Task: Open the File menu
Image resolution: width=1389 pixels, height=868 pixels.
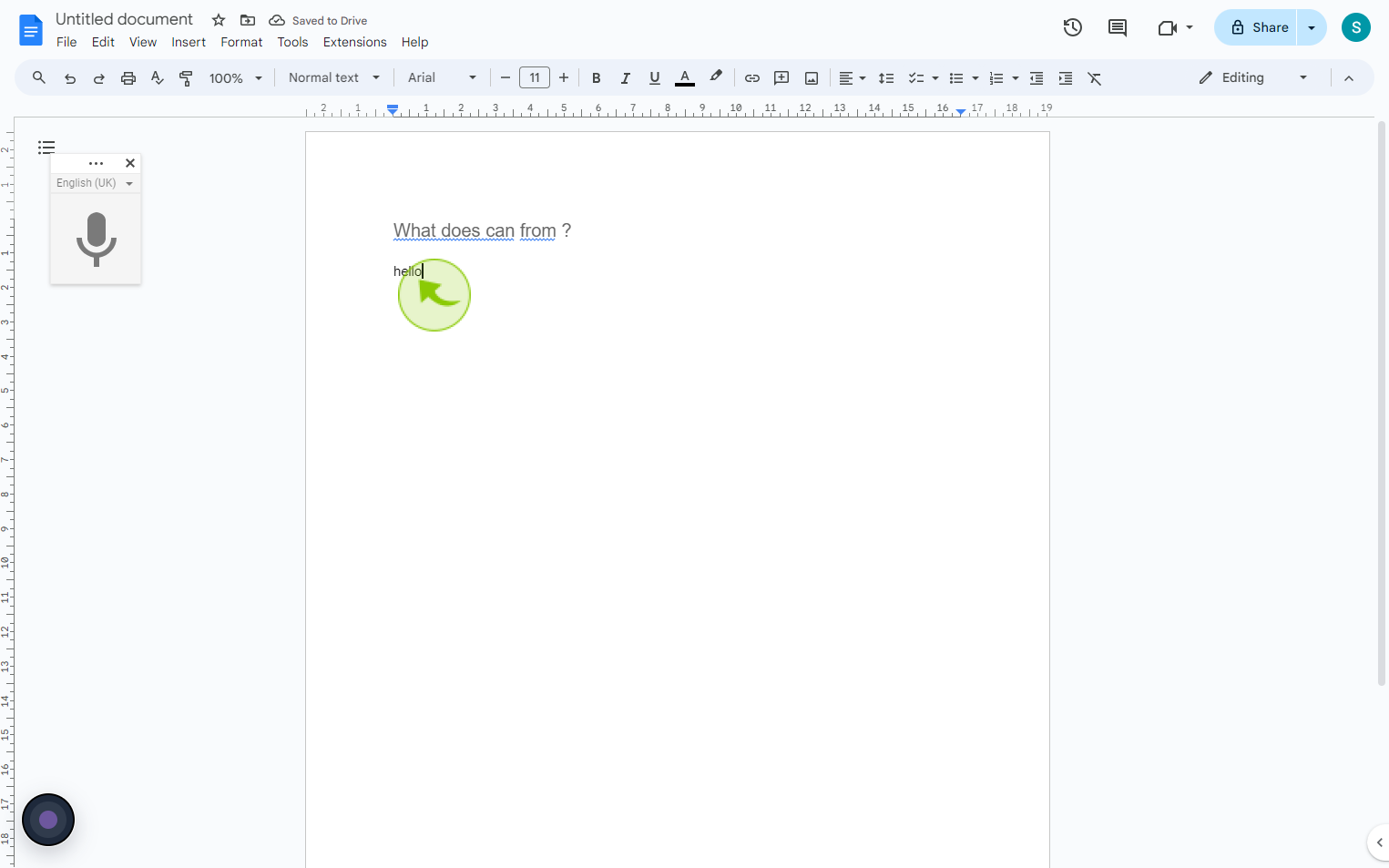Action: (x=66, y=42)
